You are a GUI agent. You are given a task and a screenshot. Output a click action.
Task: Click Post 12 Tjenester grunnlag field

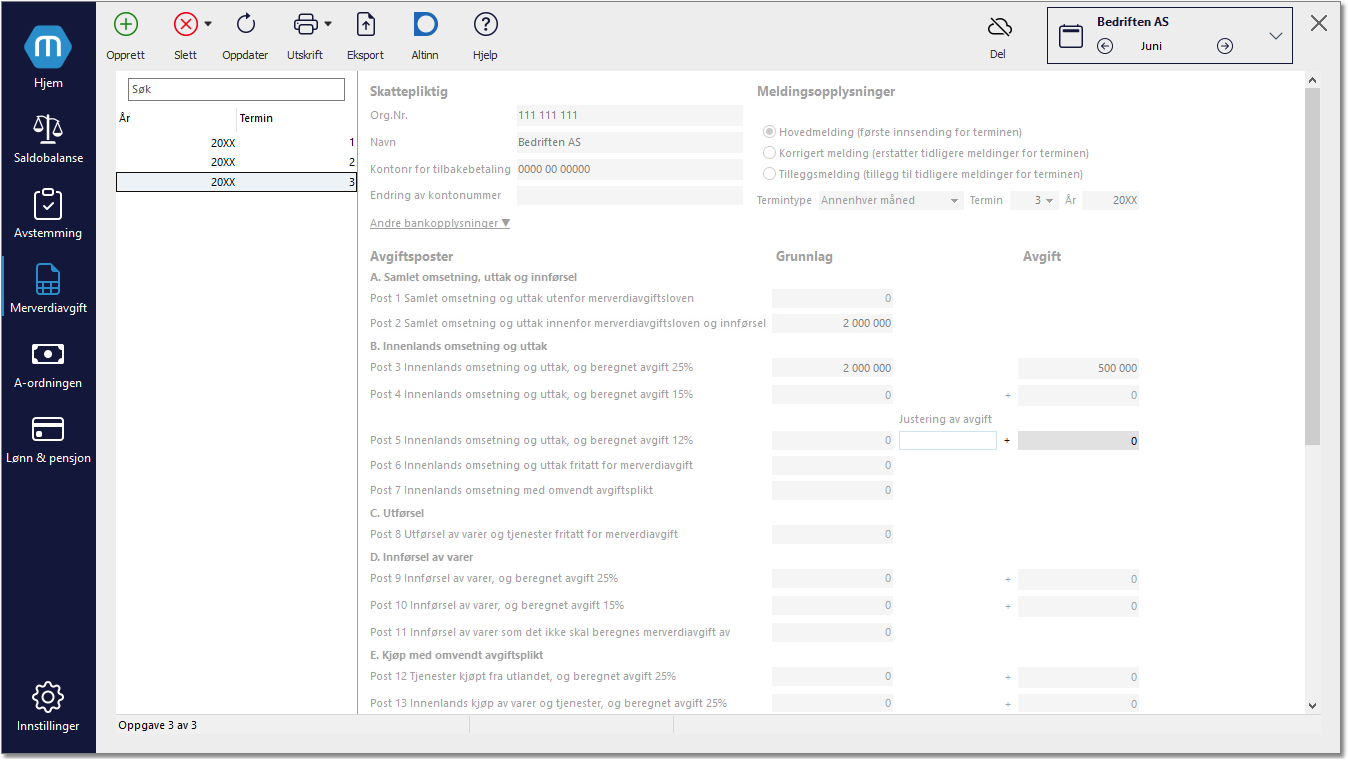tap(832, 676)
